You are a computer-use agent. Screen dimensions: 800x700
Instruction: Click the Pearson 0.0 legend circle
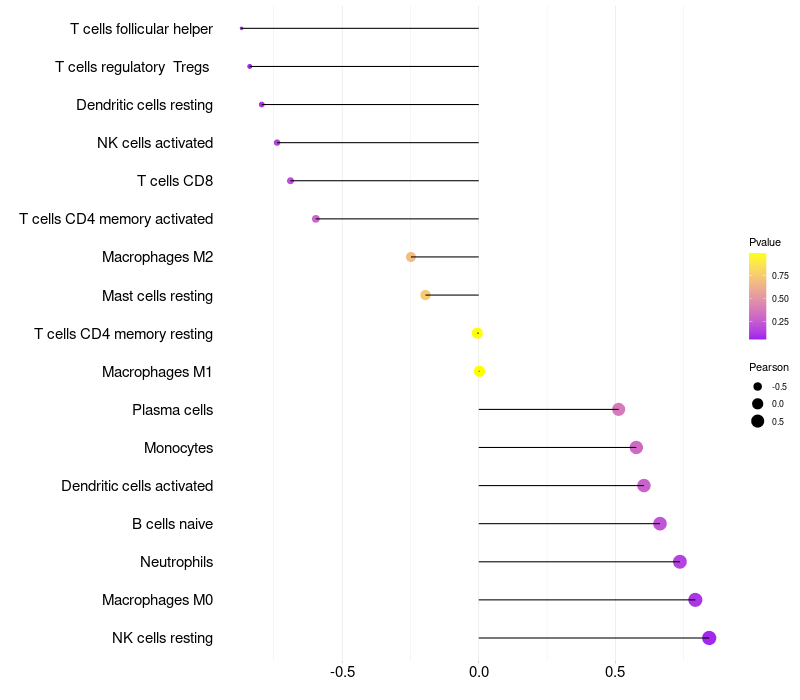[x=758, y=404]
